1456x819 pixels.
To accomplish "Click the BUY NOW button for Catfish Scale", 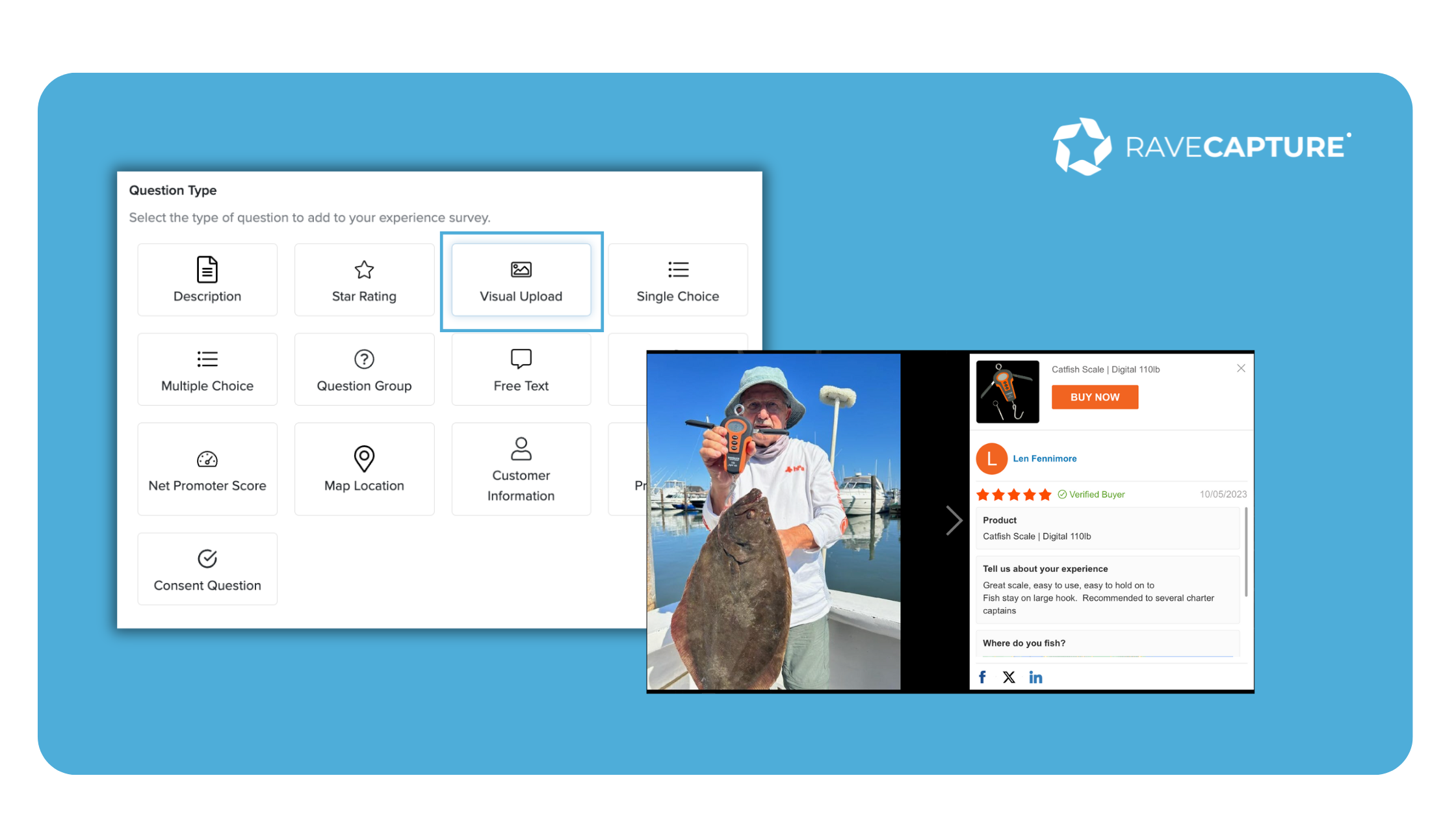I will tap(1095, 397).
